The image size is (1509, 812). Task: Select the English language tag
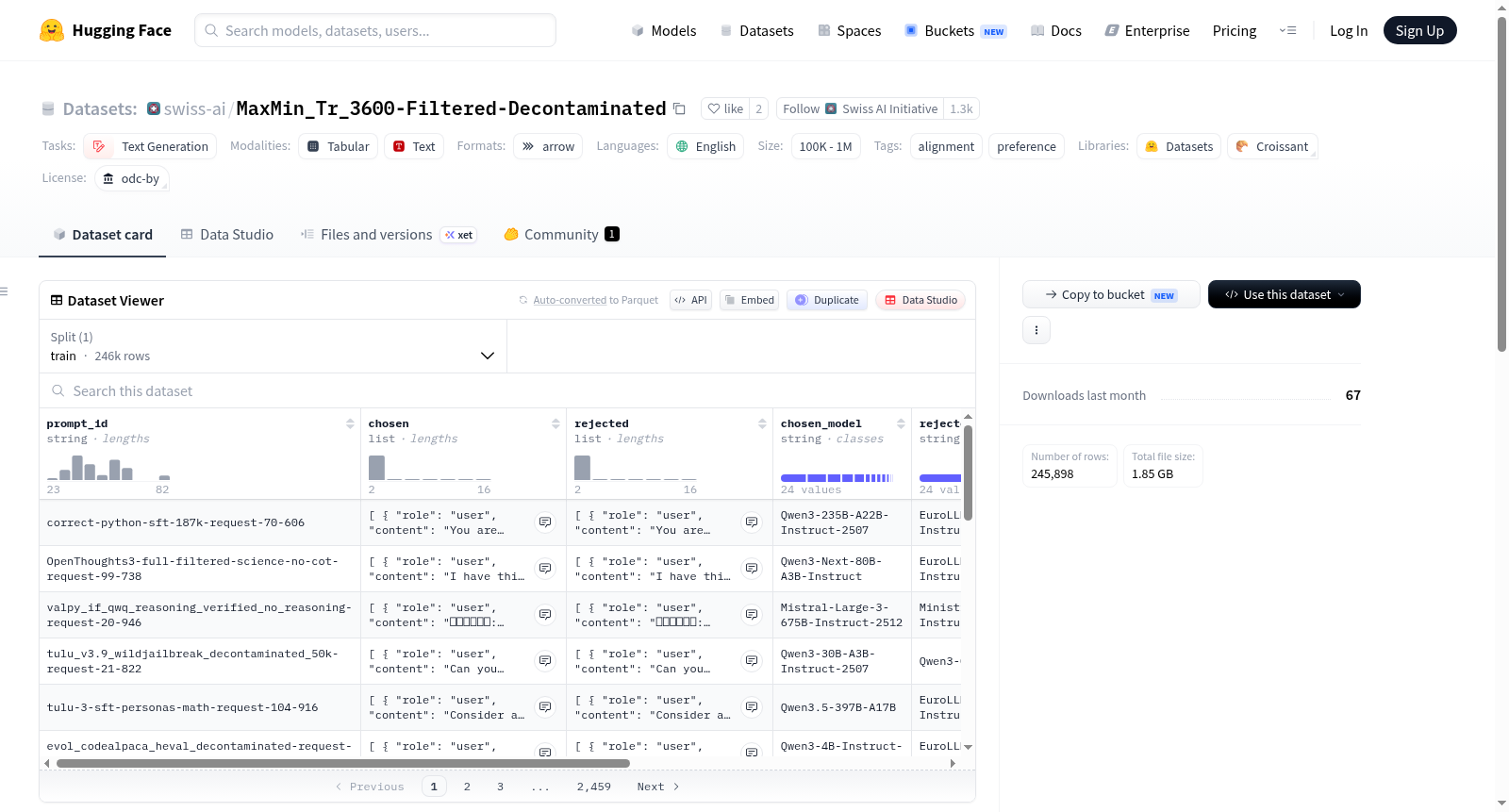[x=705, y=146]
